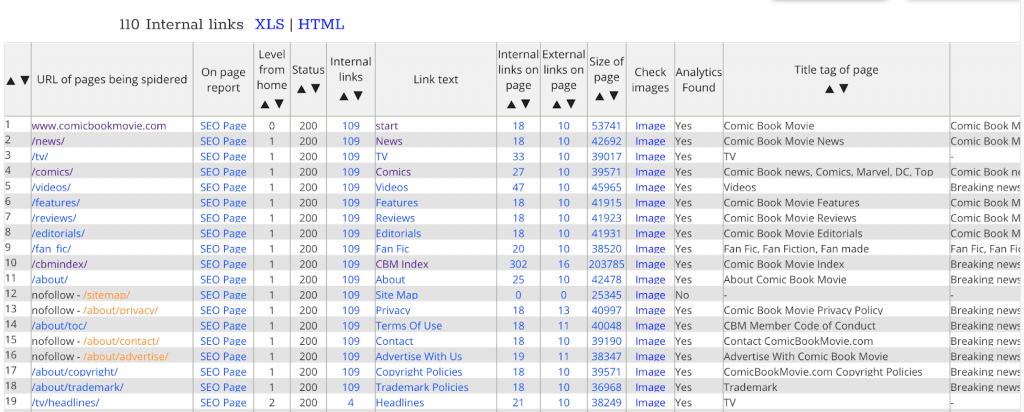This screenshot has width=1024, height=412.
Task: Click Analytics Found value 'No' for sitemap row
Action: (x=682, y=295)
